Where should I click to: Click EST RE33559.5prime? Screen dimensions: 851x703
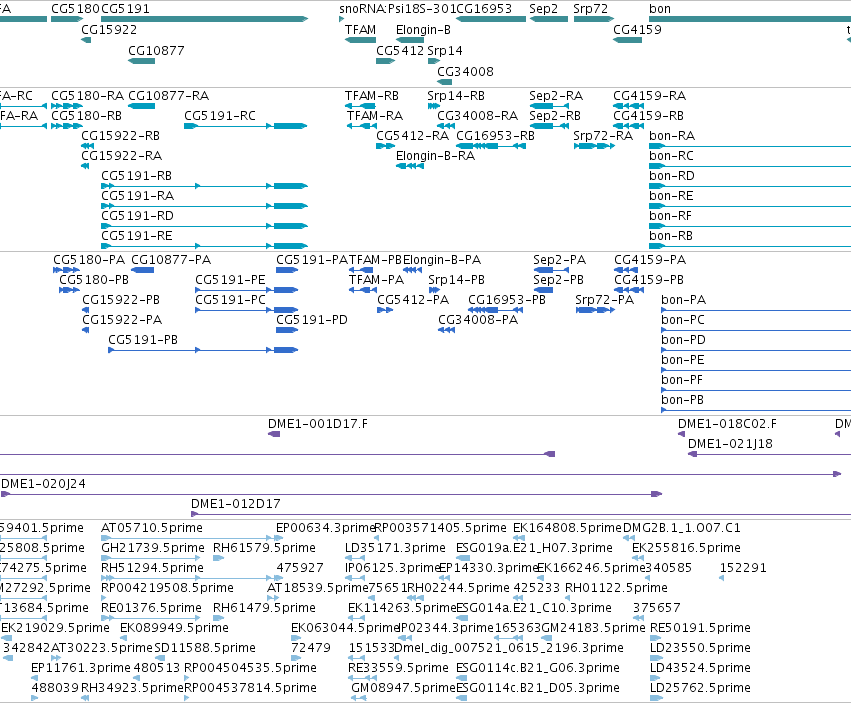363,678
